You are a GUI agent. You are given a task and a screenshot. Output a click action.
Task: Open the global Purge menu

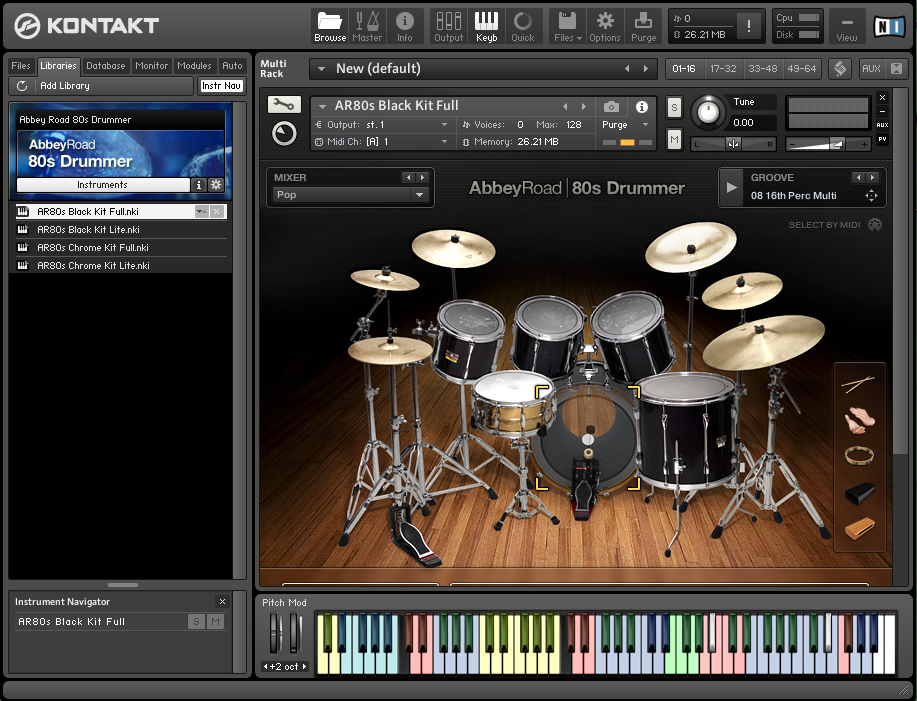coord(643,27)
